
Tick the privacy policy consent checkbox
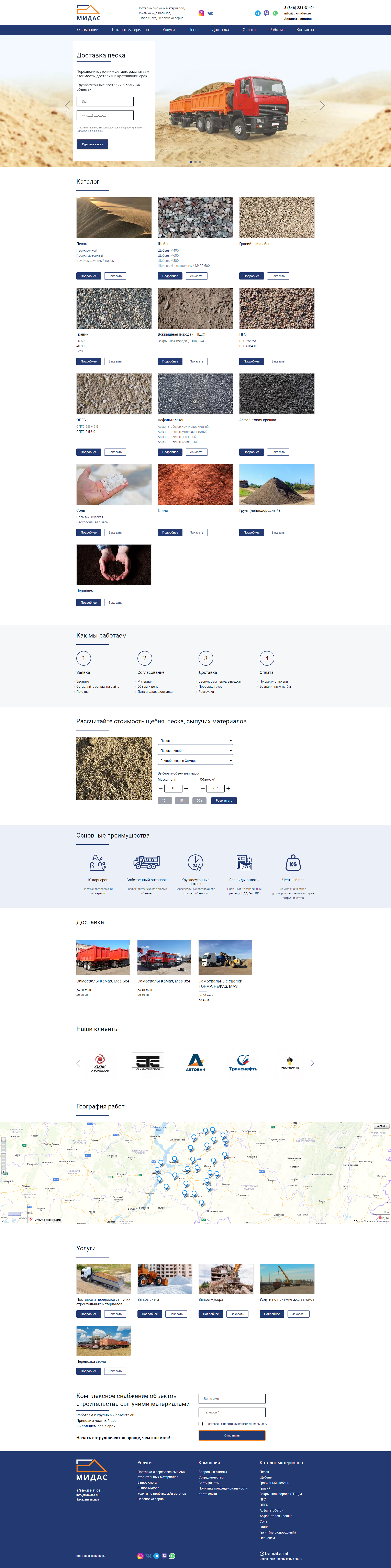(201, 1424)
